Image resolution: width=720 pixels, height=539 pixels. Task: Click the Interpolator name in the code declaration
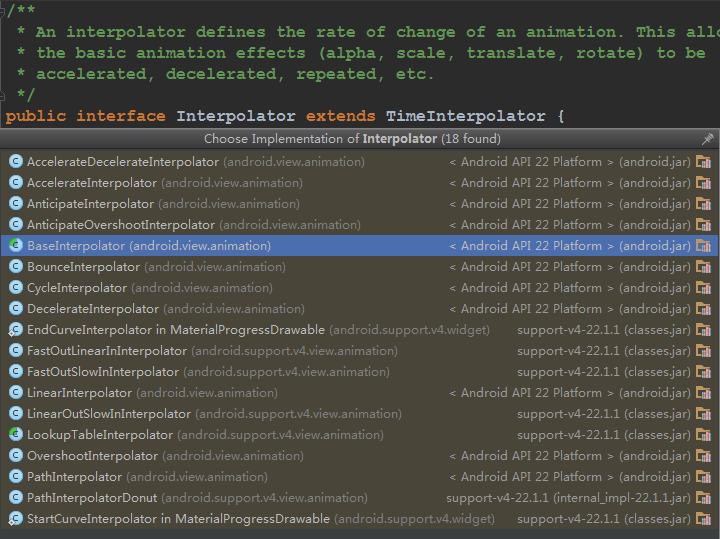point(235,116)
